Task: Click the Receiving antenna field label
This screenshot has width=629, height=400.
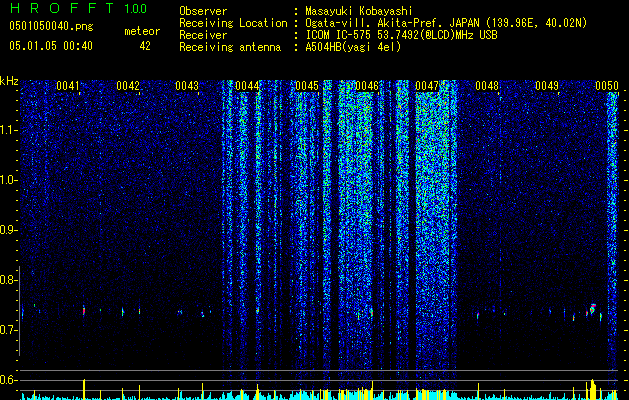Action: coord(230,47)
